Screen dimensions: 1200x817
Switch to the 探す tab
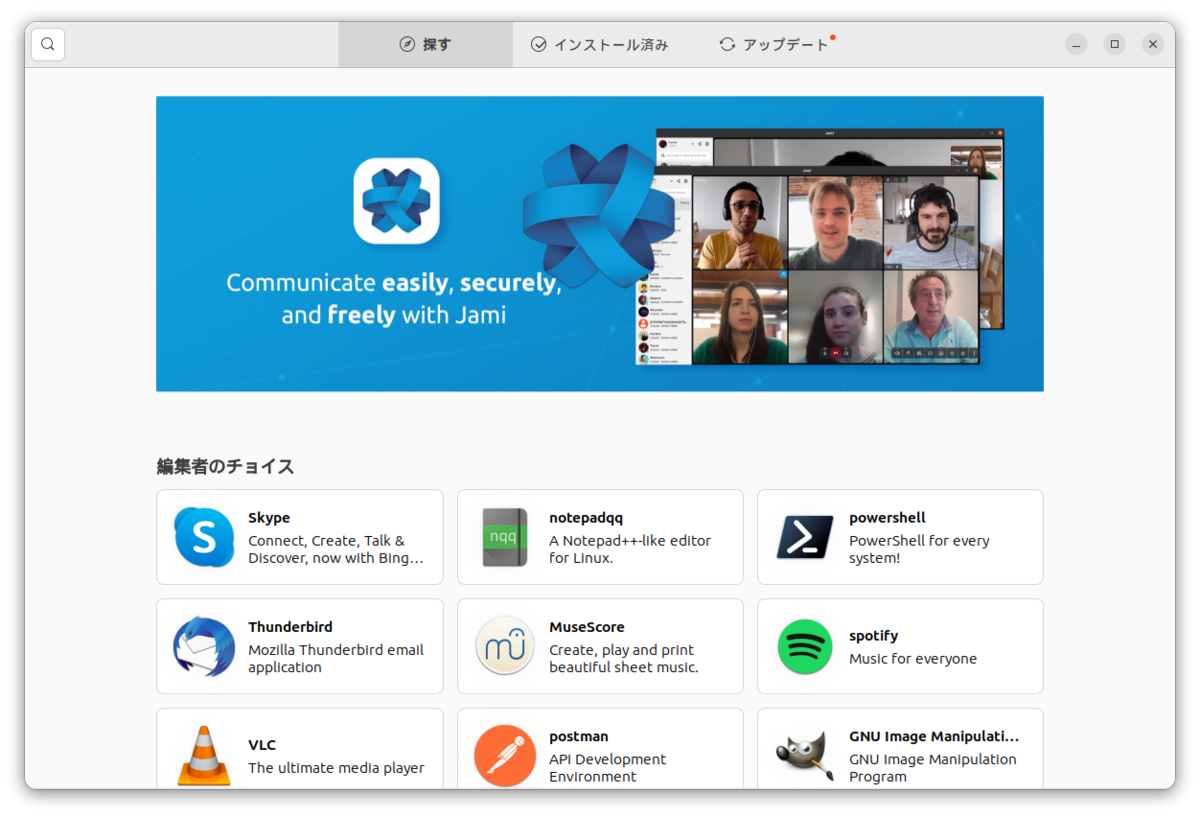(425, 44)
